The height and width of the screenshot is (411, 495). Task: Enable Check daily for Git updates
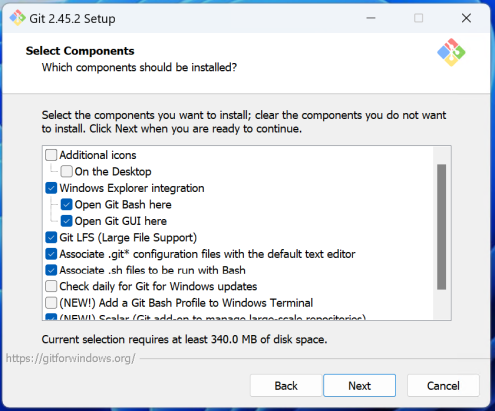[51, 286]
